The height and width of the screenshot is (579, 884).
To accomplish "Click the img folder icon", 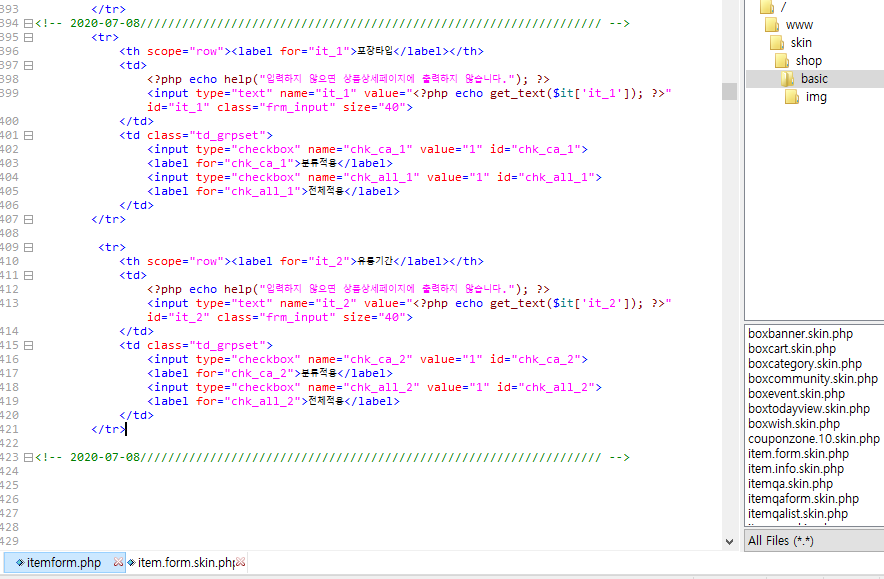I will 791,96.
